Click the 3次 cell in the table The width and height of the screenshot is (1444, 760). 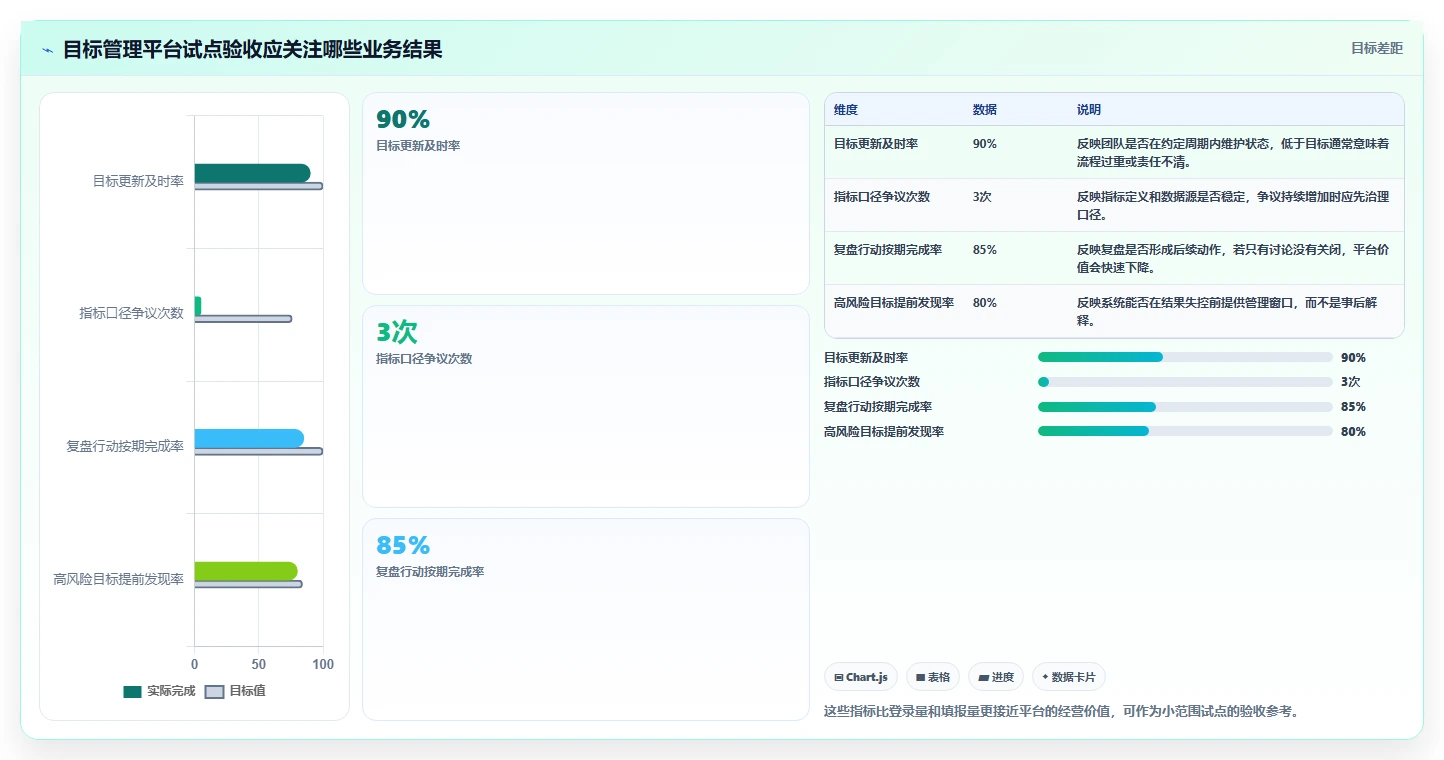982,197
